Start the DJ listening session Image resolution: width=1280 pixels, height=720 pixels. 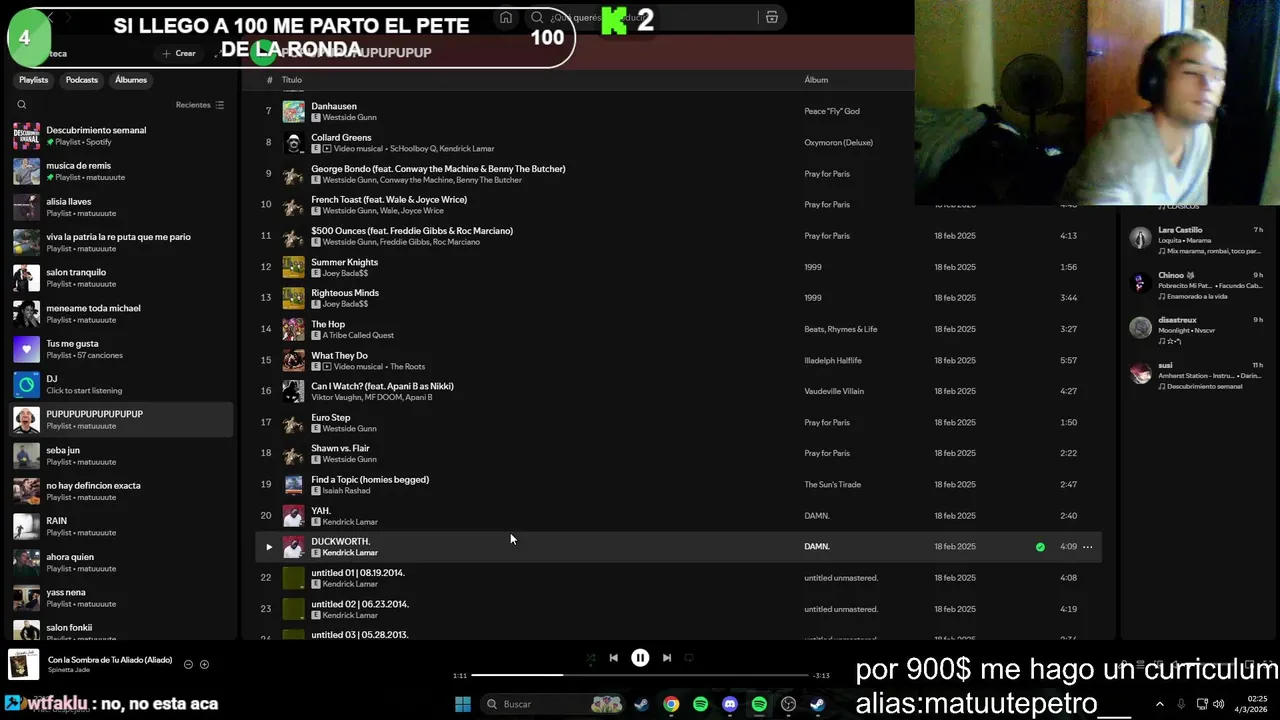click(121, 385)
